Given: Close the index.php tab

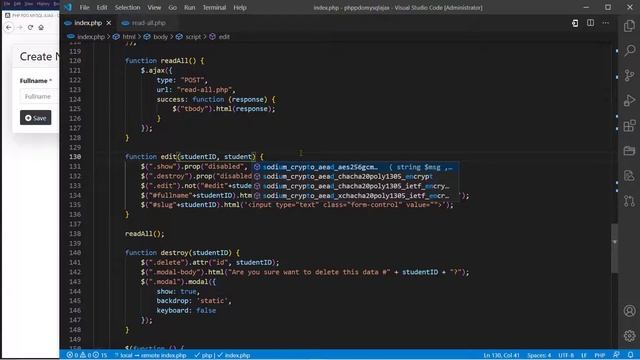Looking at the screenshot, I should (109, 23).
